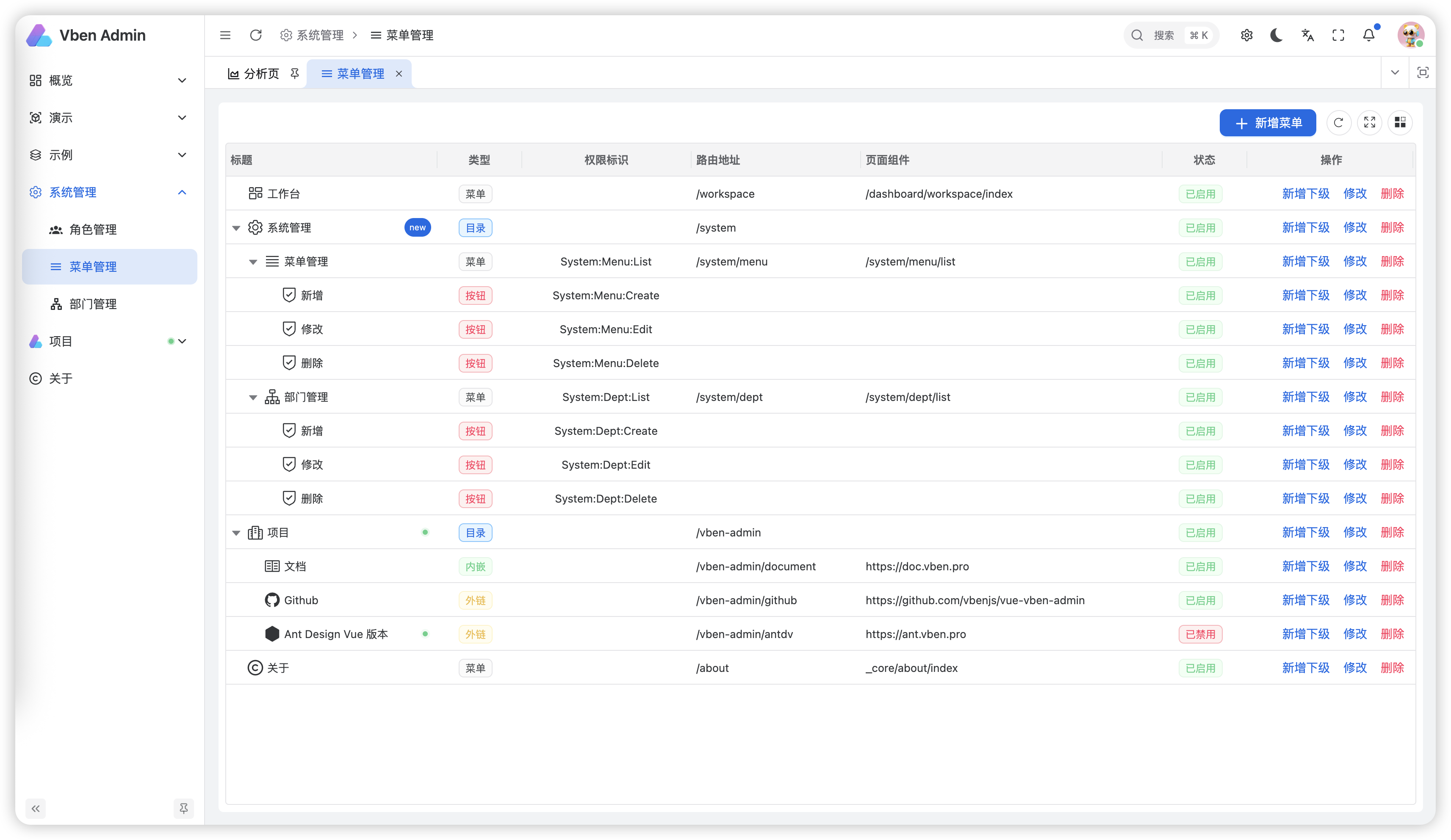Toggle sidebar with the hamburger icon
Screen dimensions: 1451x840
[225, 35]
